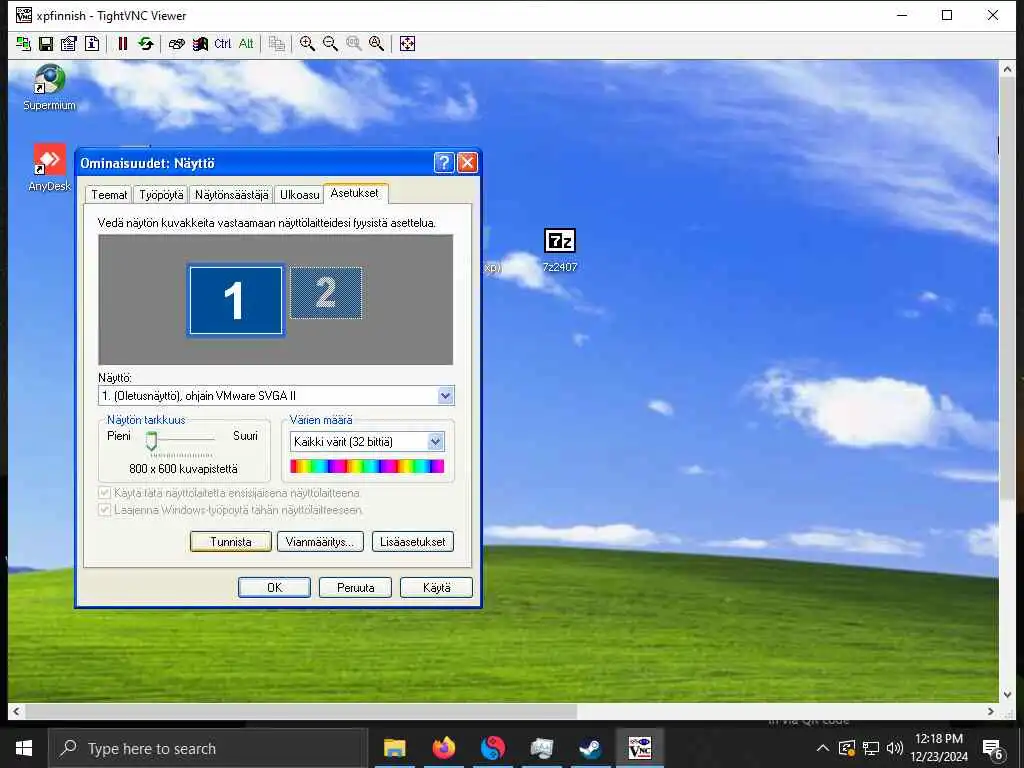Click horizontal scrollbar right arrow
This screenshot has height=768, width=1024.
991,711
